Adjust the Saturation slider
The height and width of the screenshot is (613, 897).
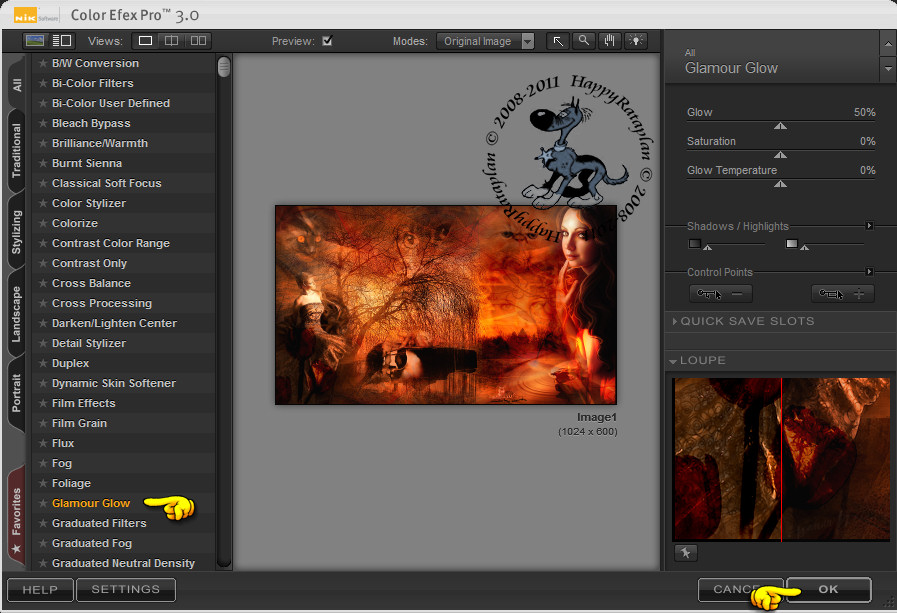pos(780,154)
